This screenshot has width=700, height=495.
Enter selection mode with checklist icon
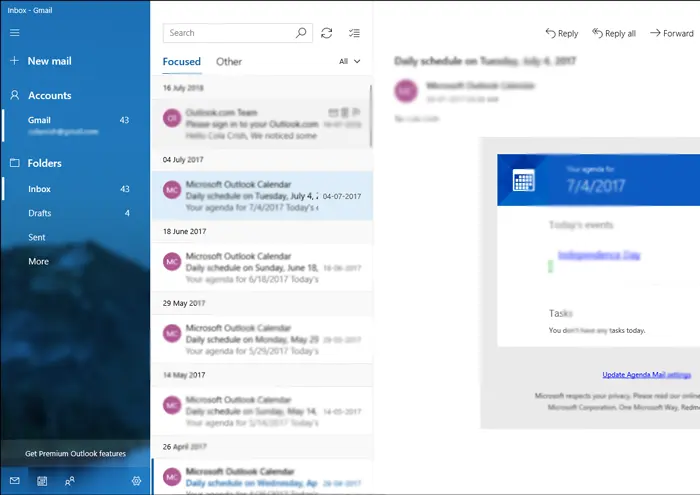pos(354,33)
